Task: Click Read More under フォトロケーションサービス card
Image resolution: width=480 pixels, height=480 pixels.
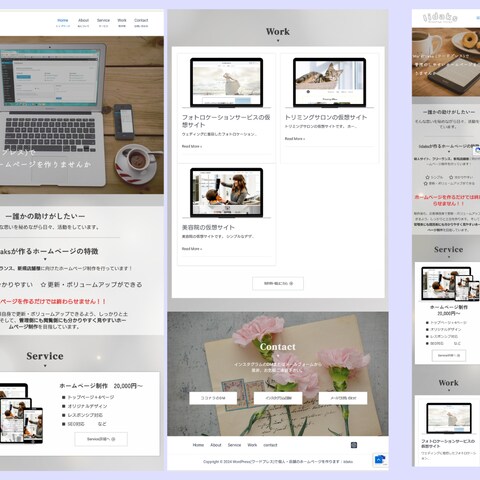Action: click(192, 146)
